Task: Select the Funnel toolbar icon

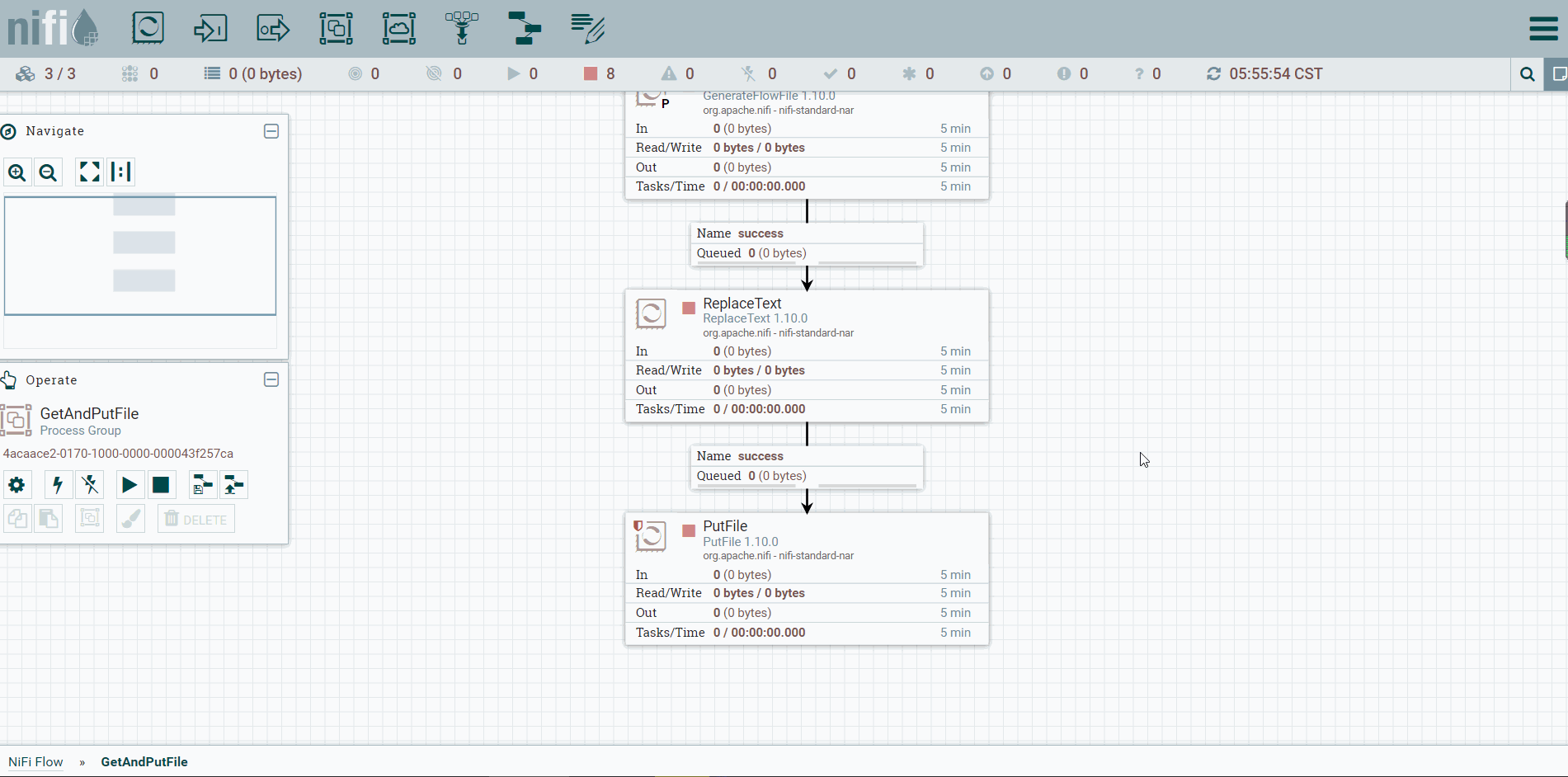Action: point(462,28)
